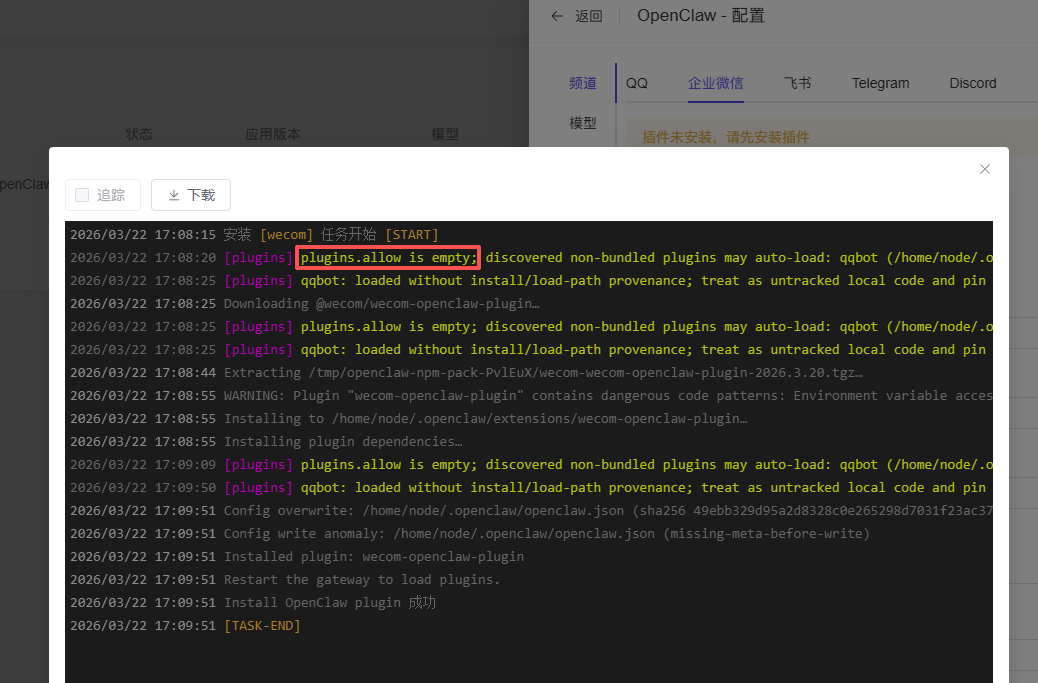The image size is (1038, 683).
Task: Open the 飞书 tab
Action: 797,83
